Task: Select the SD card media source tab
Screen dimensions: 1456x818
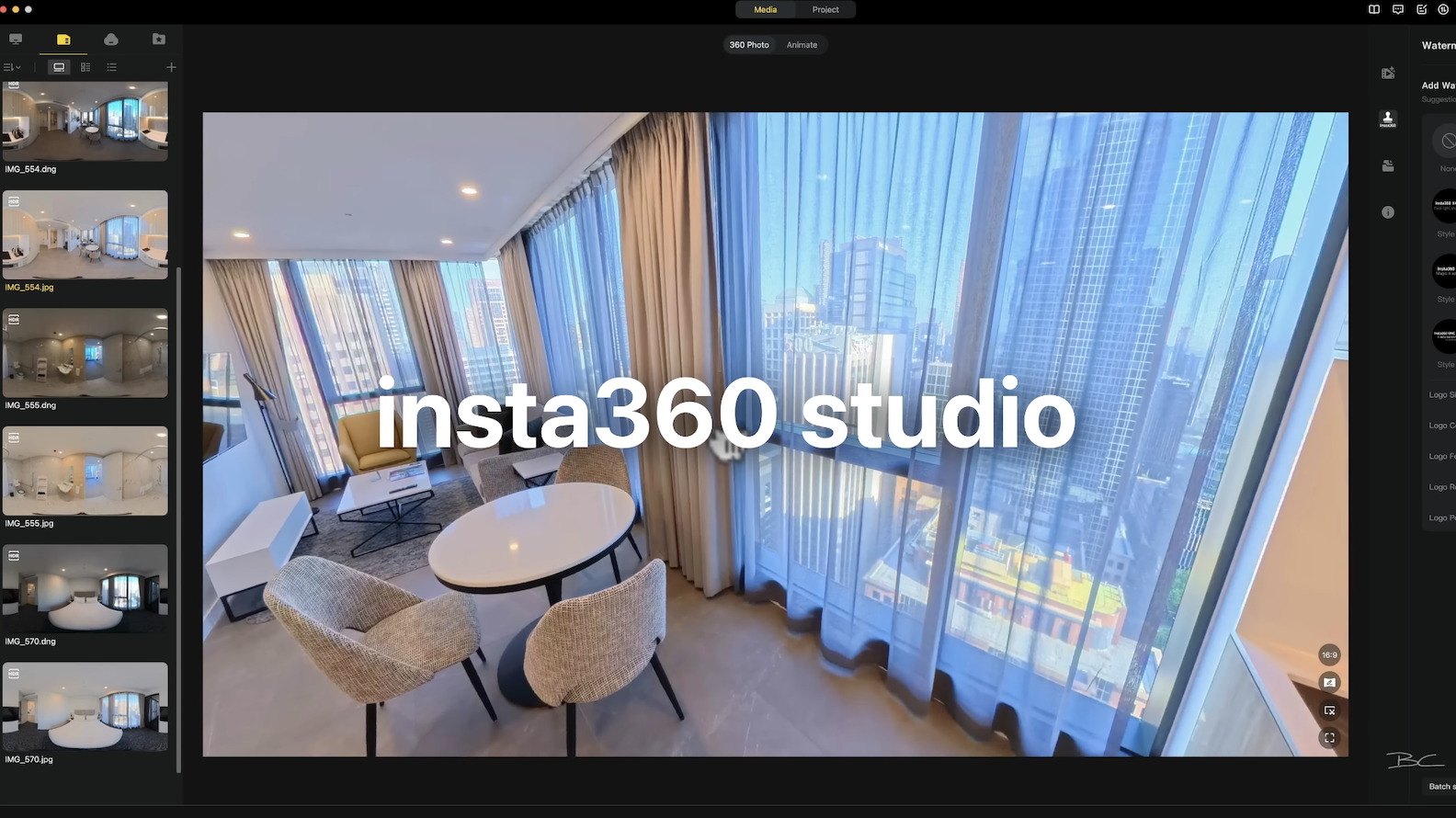Action: pos(63,40)
